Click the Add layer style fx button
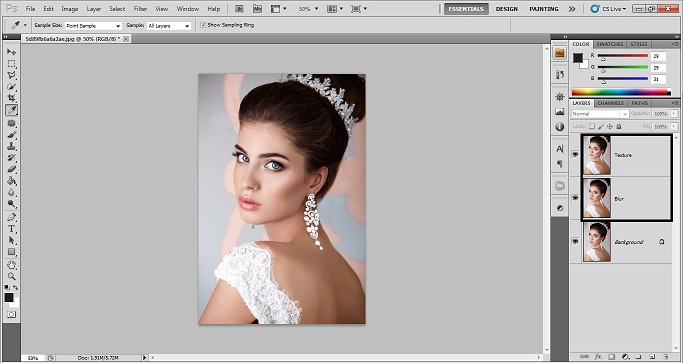 pyautogui.click(x=598, y=356)
